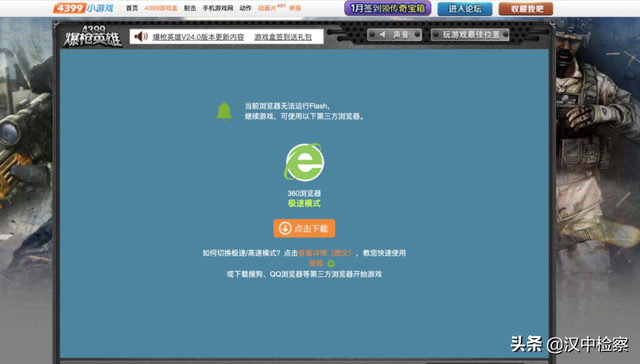Click the 收藏我吧 bookmark button
Screen dimensions: 640x364
[526, 9]
